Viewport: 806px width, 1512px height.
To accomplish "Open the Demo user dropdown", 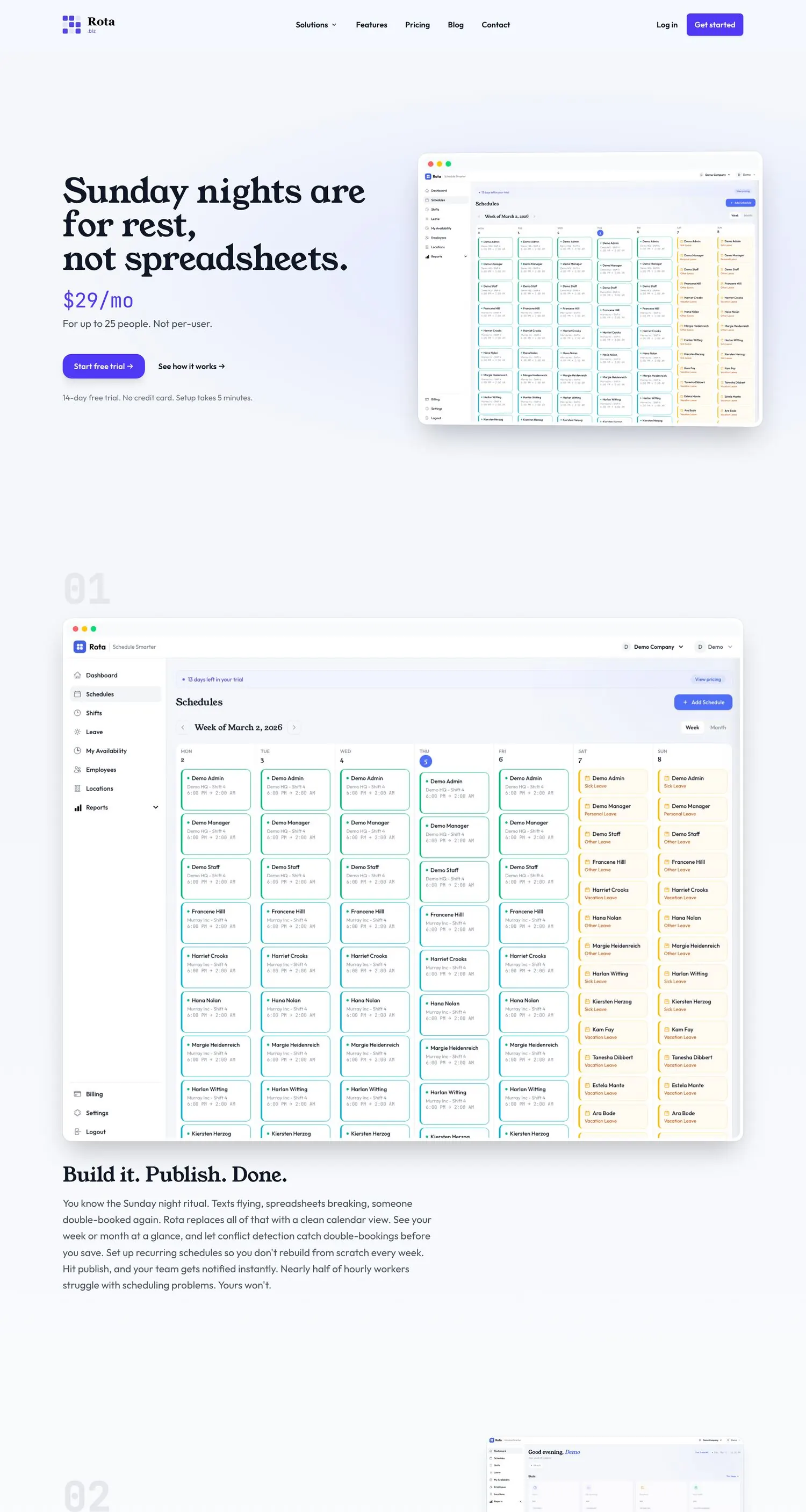I will coord(715,647).
